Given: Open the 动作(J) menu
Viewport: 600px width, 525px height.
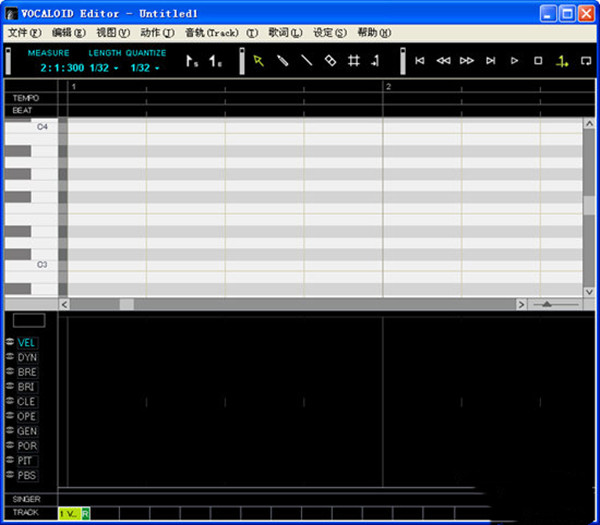Looking at the screenshot, I should (x=158, y=33).
